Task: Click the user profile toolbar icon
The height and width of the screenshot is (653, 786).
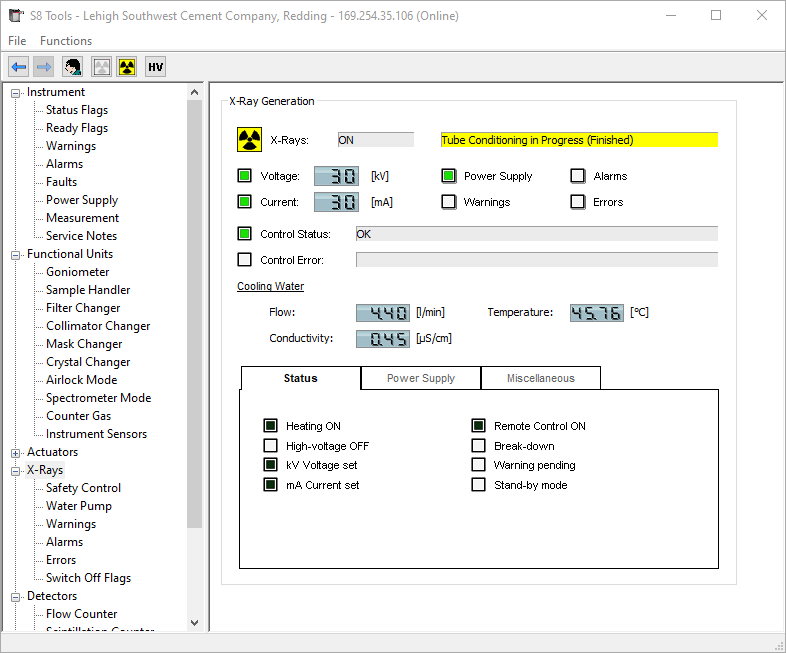Action: [x=73, y=67]
